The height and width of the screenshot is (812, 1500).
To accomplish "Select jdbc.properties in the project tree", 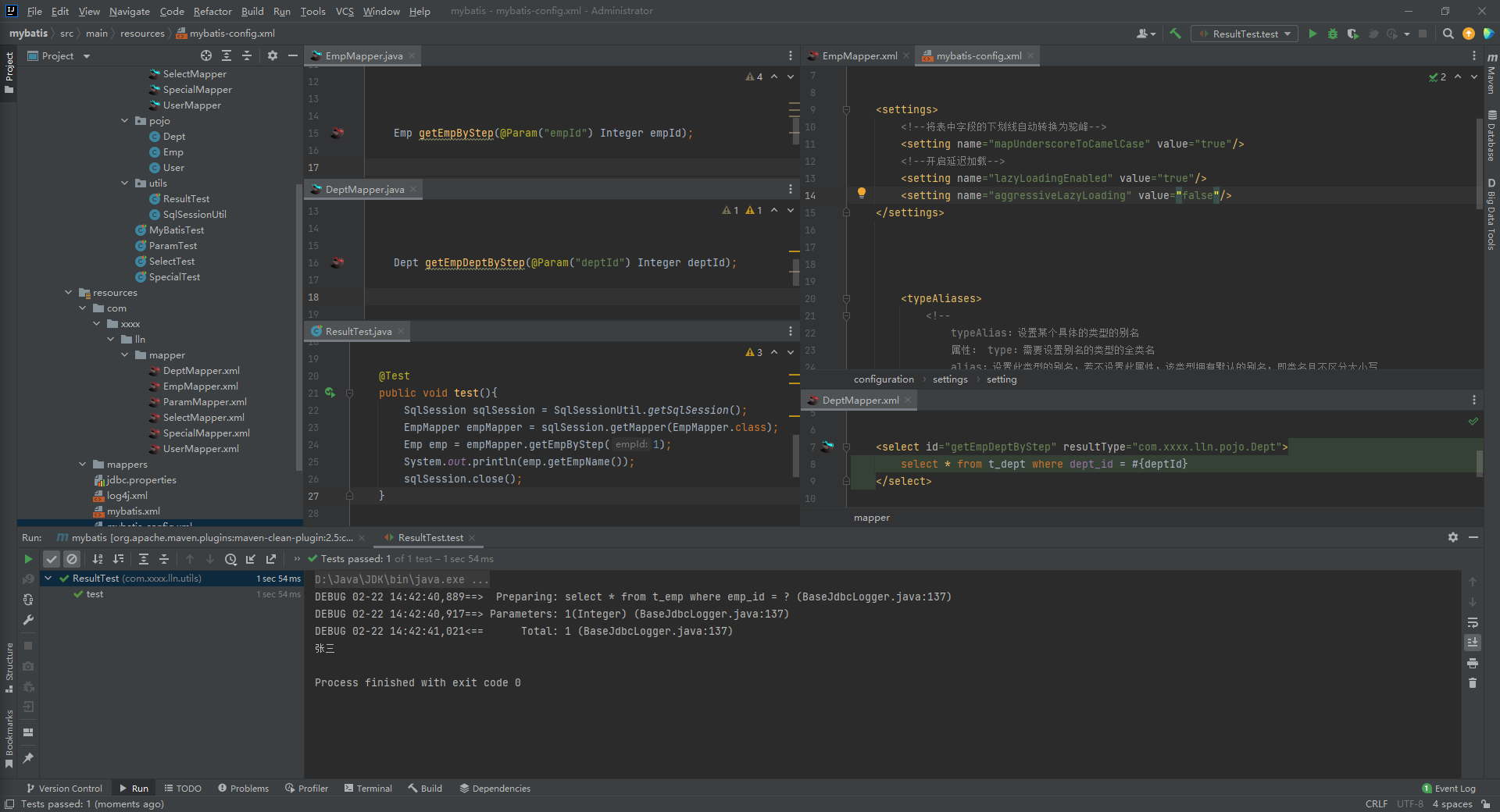I will click(141, 480).
